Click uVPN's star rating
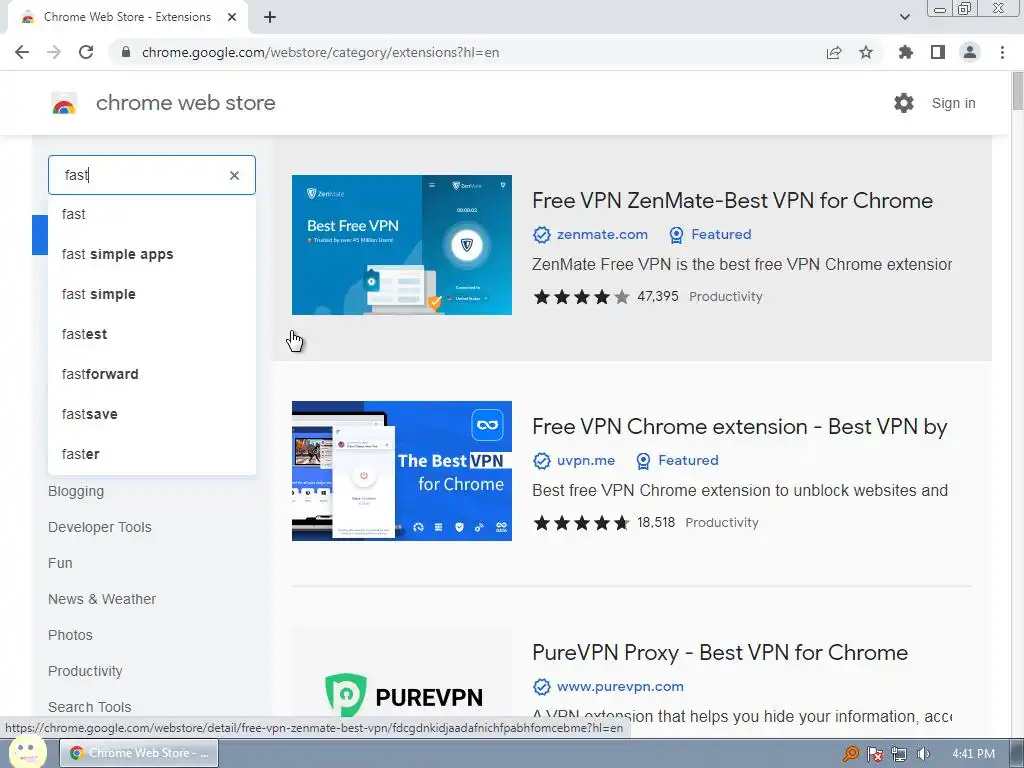Screen dimensions: 1024x768 click(581, 523)
